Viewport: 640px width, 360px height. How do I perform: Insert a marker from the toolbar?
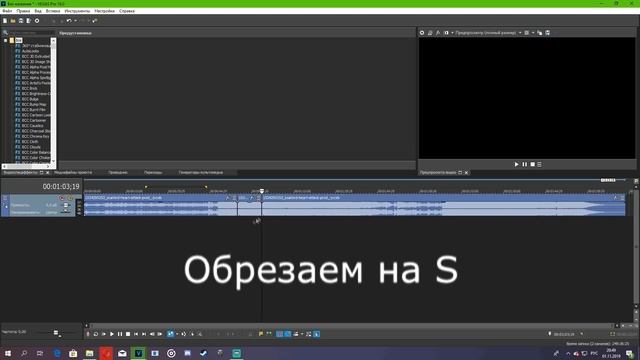tap(261, 334)
